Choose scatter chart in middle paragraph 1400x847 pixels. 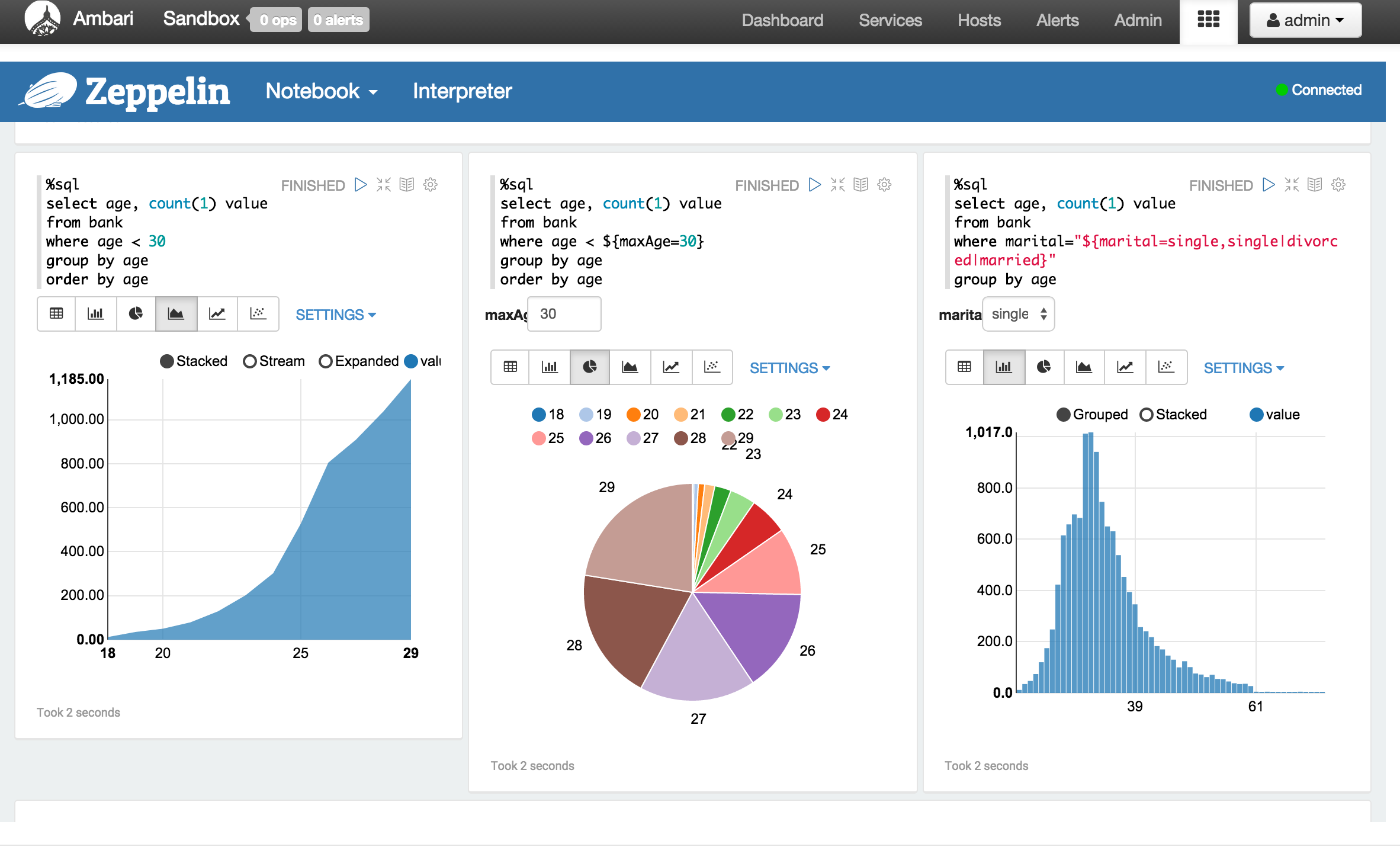tap(712, 367)
